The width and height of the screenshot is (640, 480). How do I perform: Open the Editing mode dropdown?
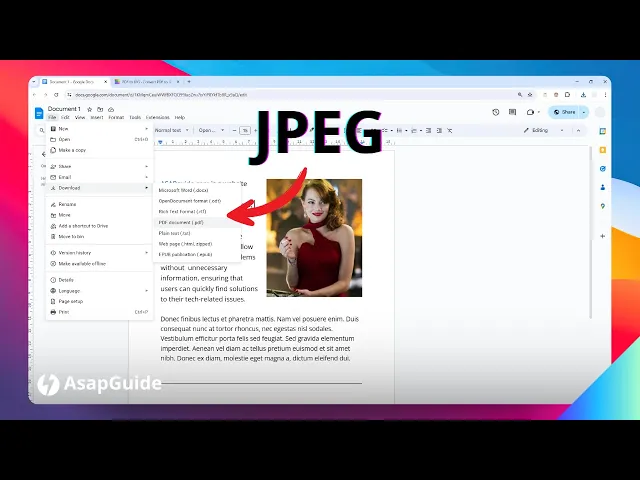click(544, 131)
